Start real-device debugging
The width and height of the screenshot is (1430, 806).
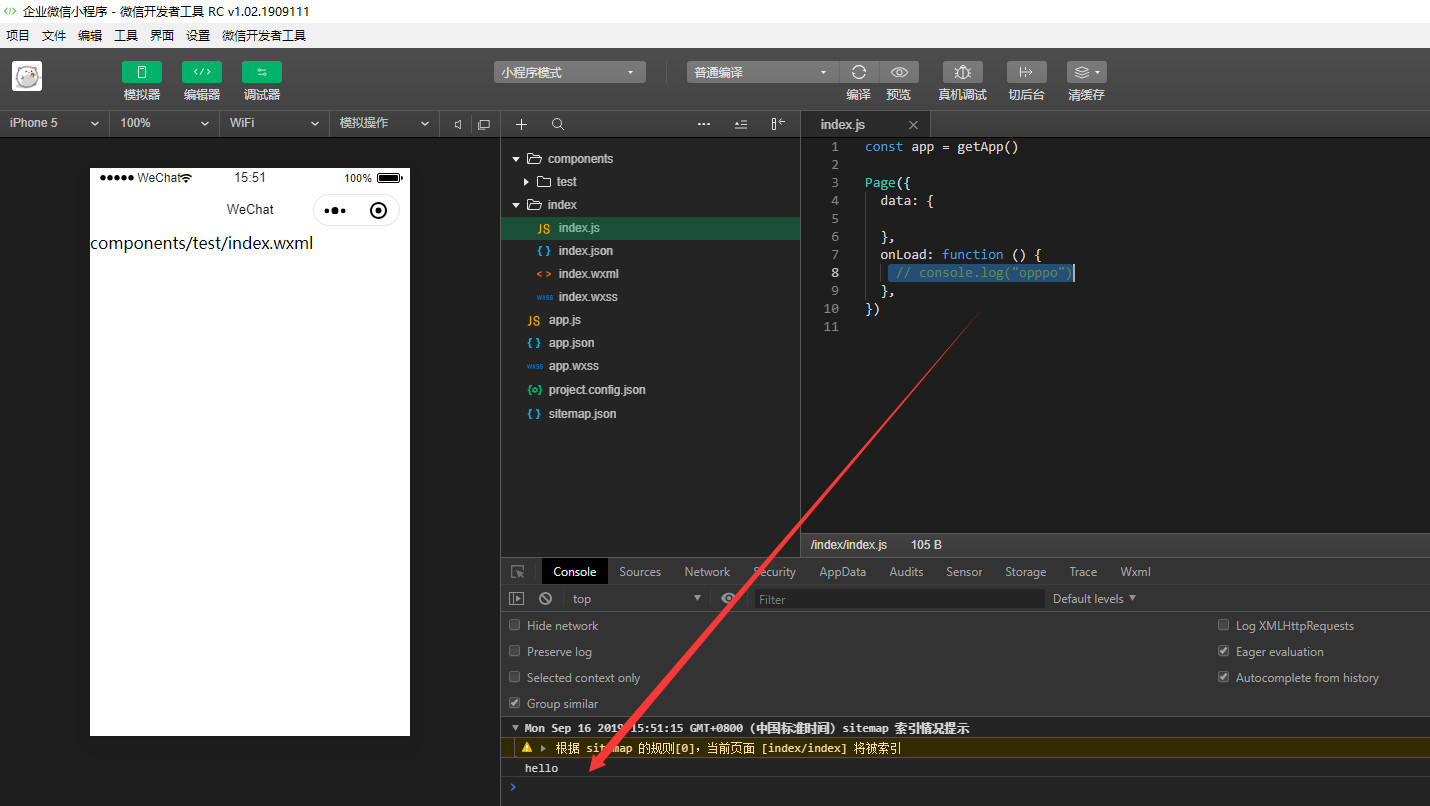963,72
